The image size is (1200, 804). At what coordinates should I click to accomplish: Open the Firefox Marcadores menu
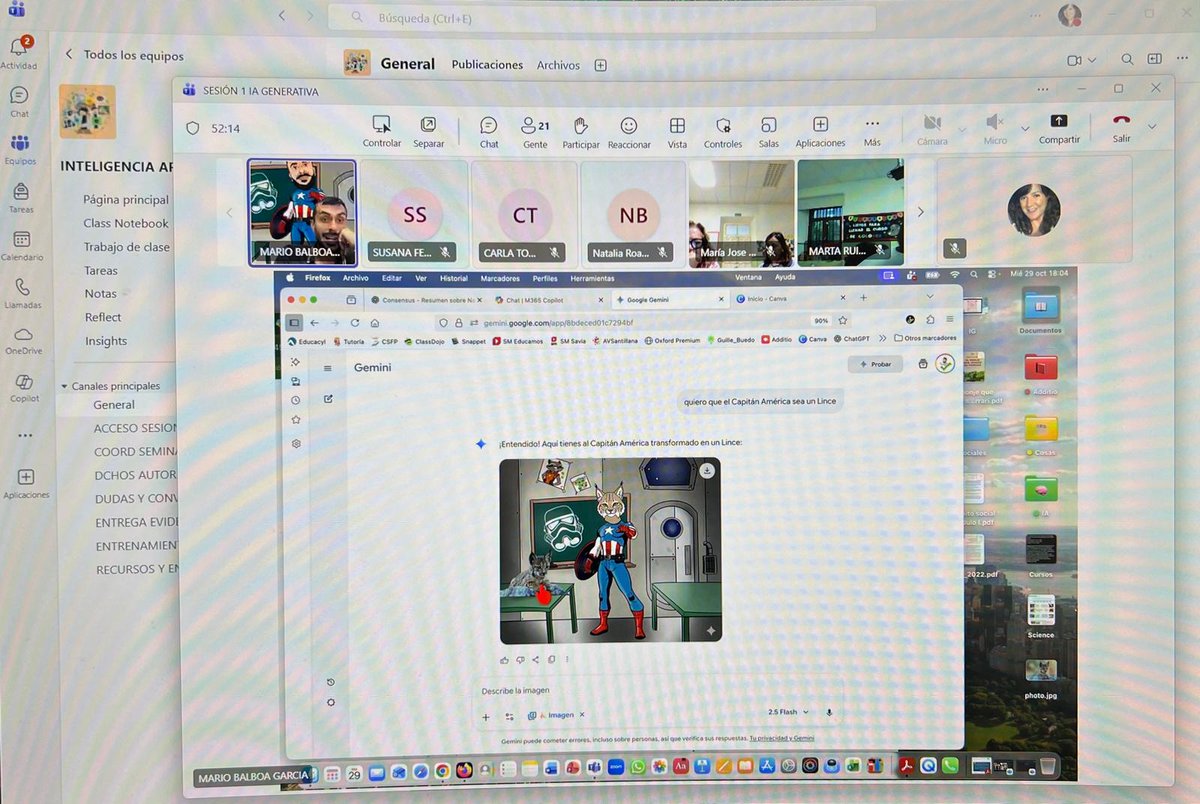[500, 278]
